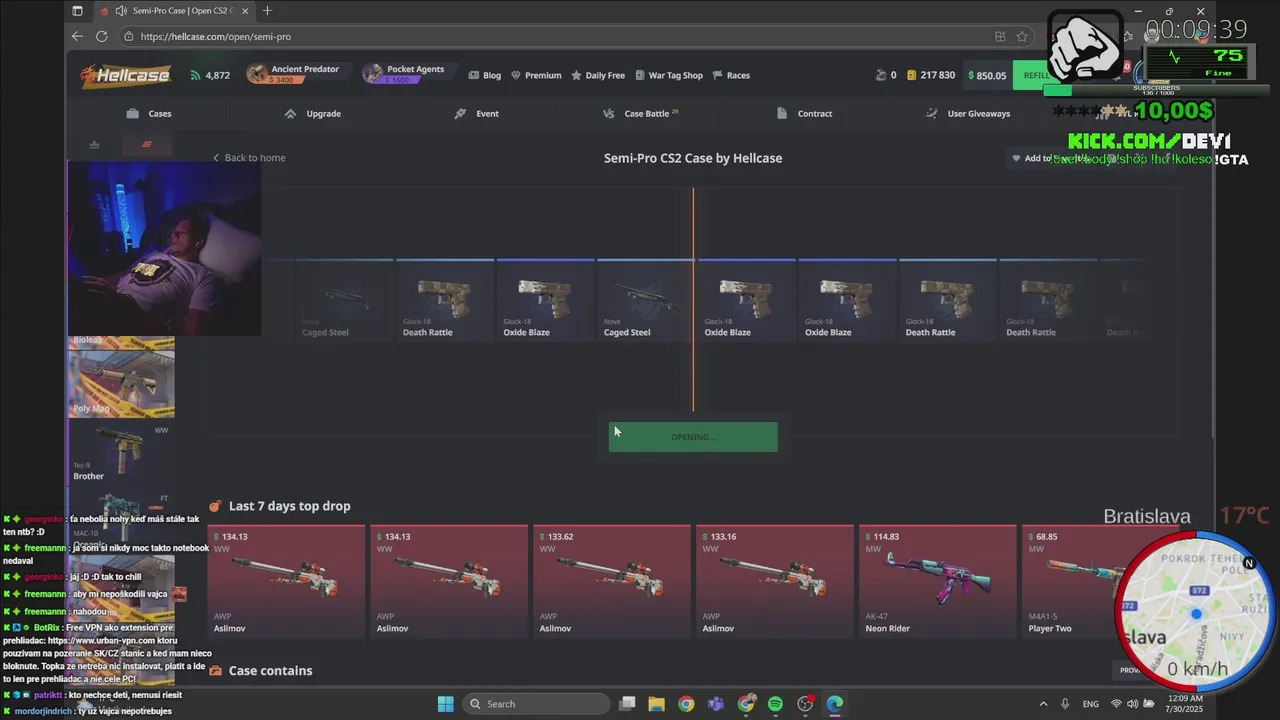Expand the system tray hidden icons chevron

pos(1043,704)
